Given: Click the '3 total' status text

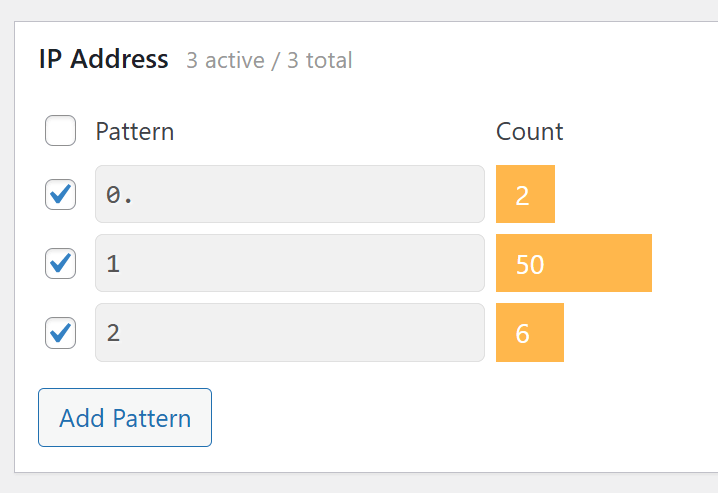Looking at the screenshot, I should [x=320, y=60].
